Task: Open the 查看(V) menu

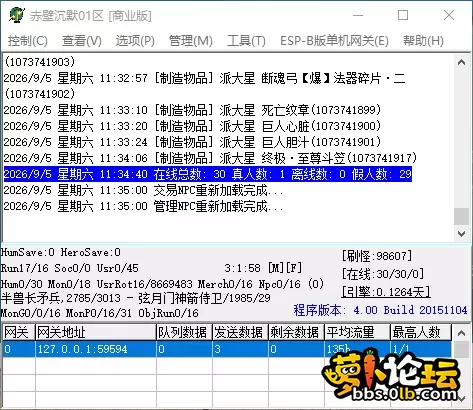Action: click(82, 41)
